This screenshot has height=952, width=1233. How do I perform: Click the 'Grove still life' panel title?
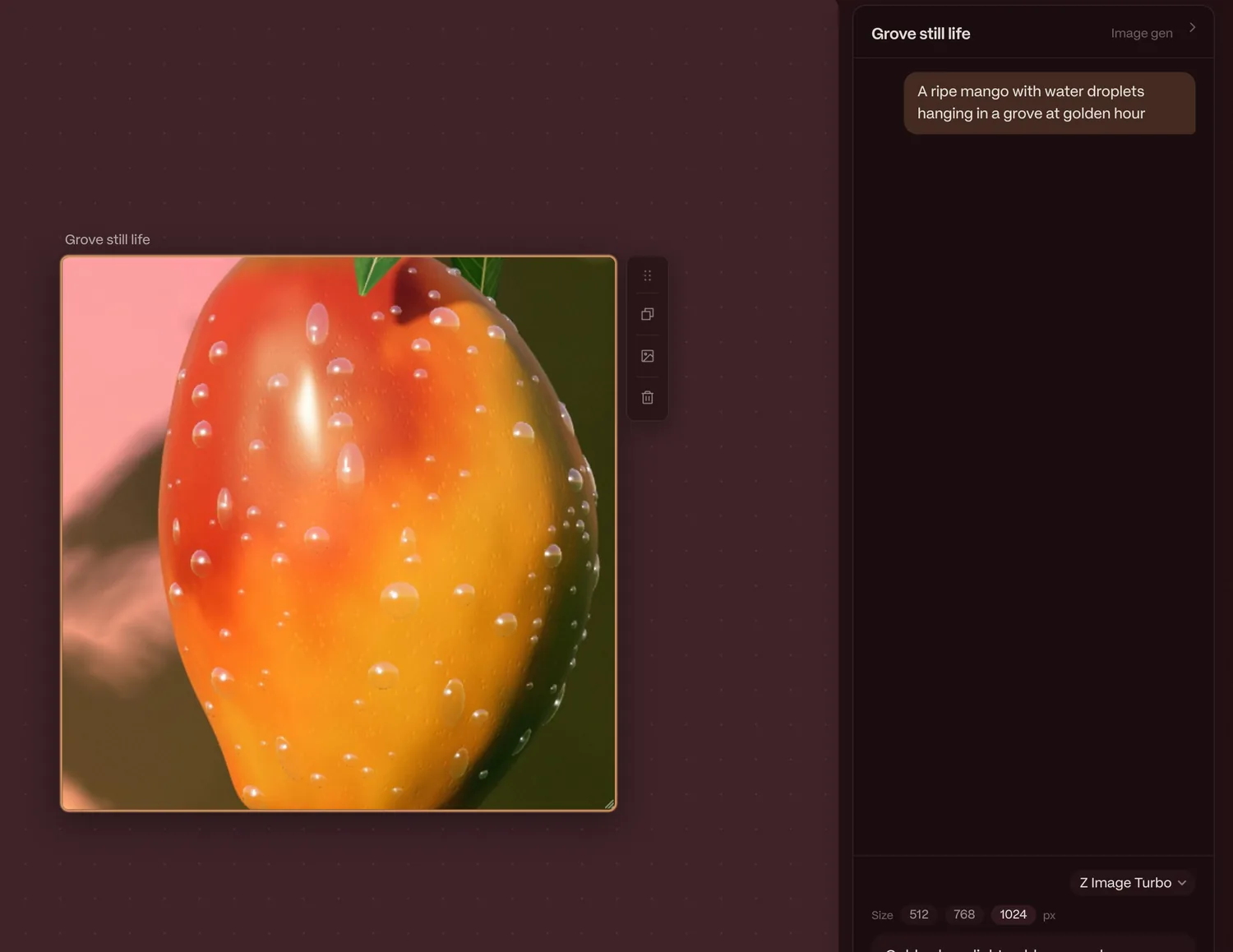[921, 34]
